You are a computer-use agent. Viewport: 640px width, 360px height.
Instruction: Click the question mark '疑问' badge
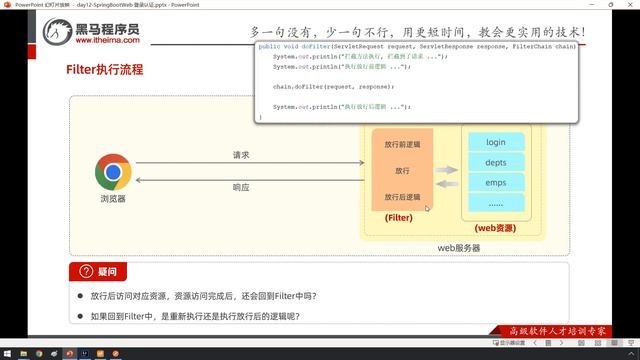tap(98, 271)
